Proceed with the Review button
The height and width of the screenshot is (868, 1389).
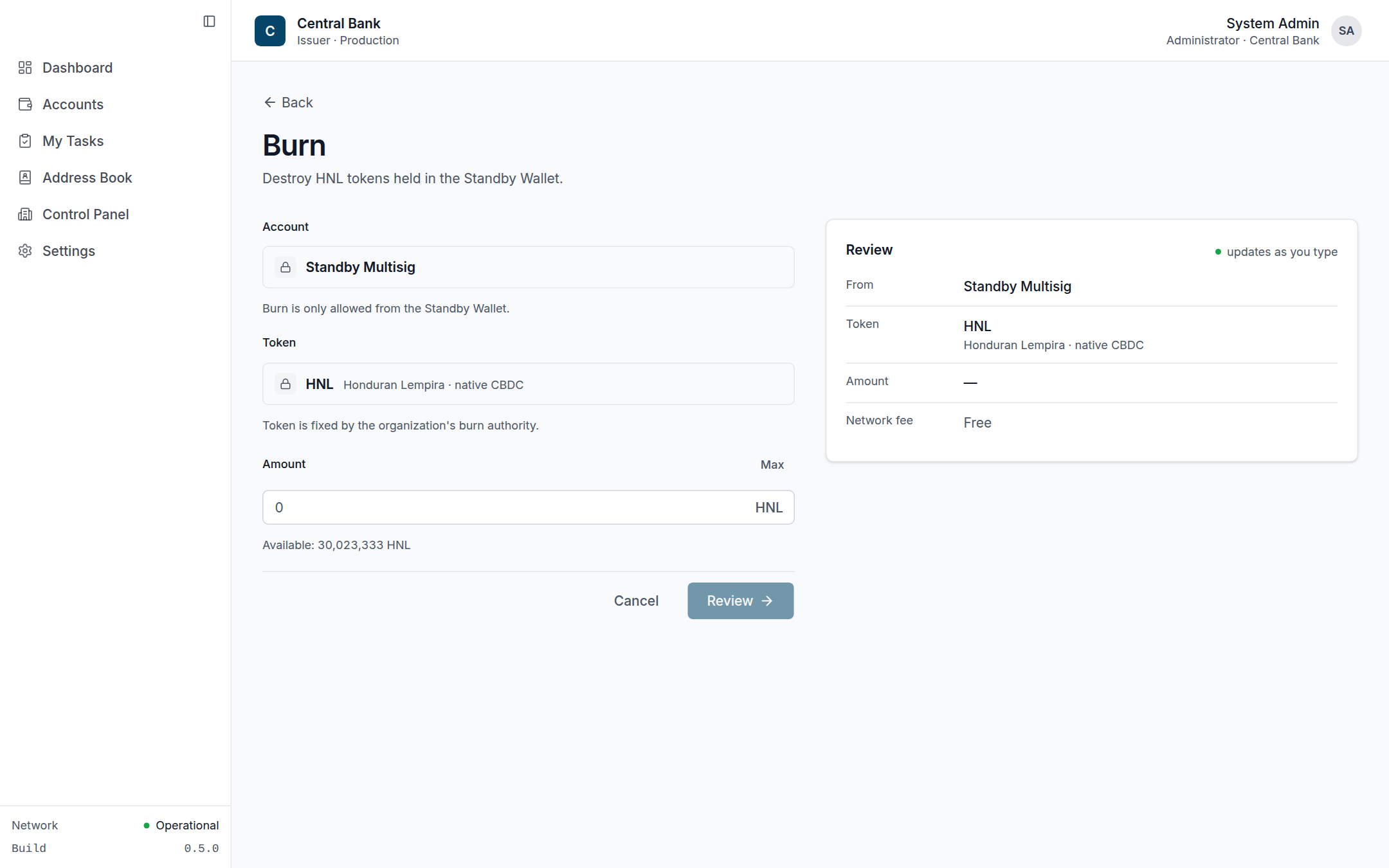tap(740, 601)
